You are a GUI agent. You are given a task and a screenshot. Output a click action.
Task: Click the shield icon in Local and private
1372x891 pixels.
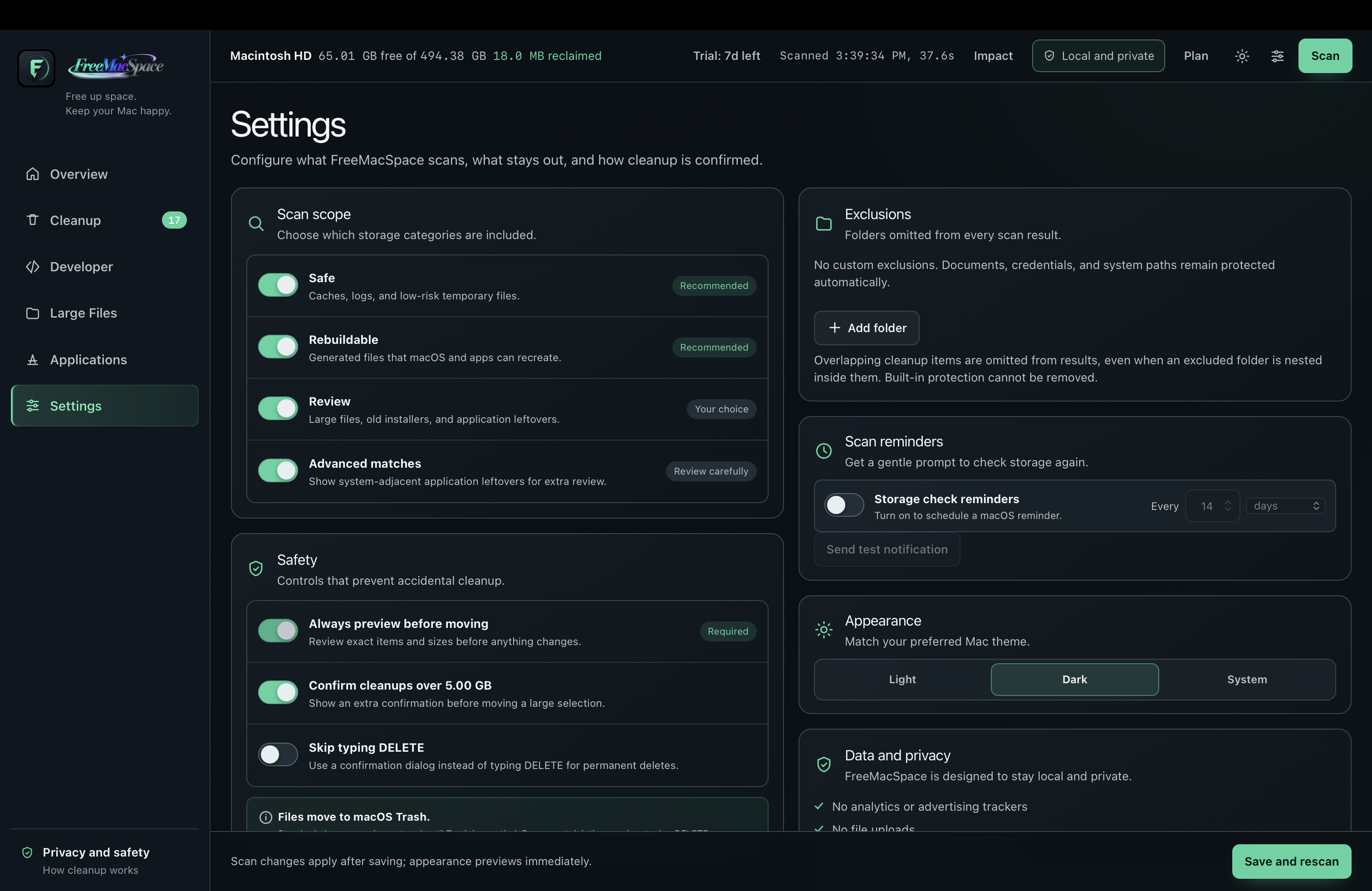tap(1049, 56)
